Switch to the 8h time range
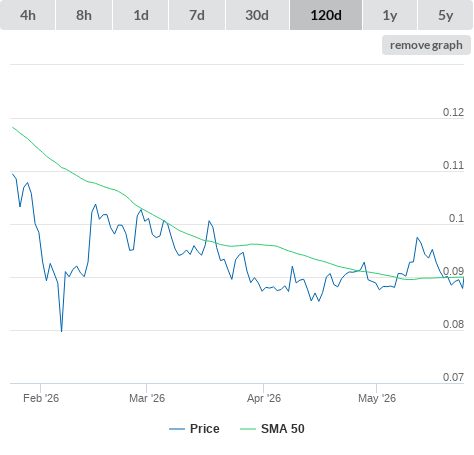 [x=84, y=15]
